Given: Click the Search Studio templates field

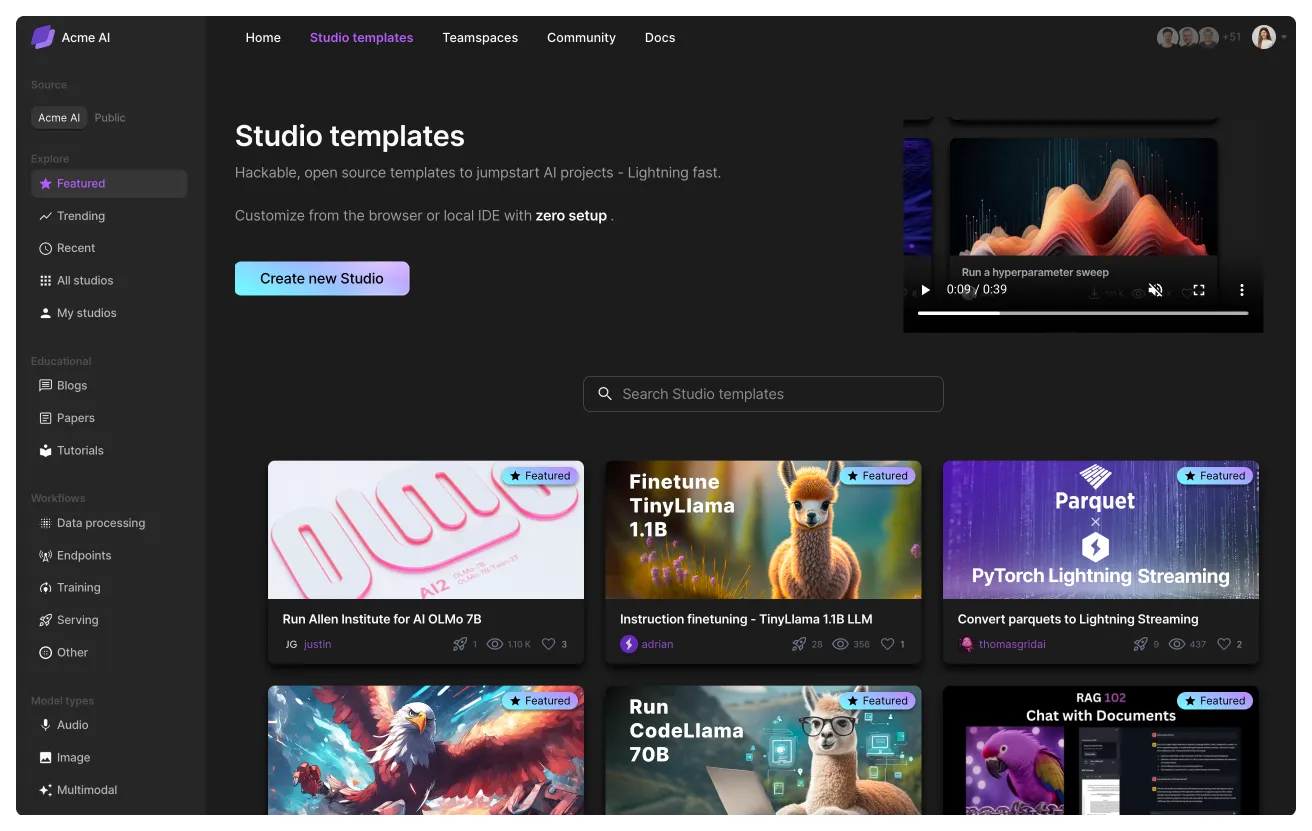Looking at the screenshot, I should coord(763,394).
